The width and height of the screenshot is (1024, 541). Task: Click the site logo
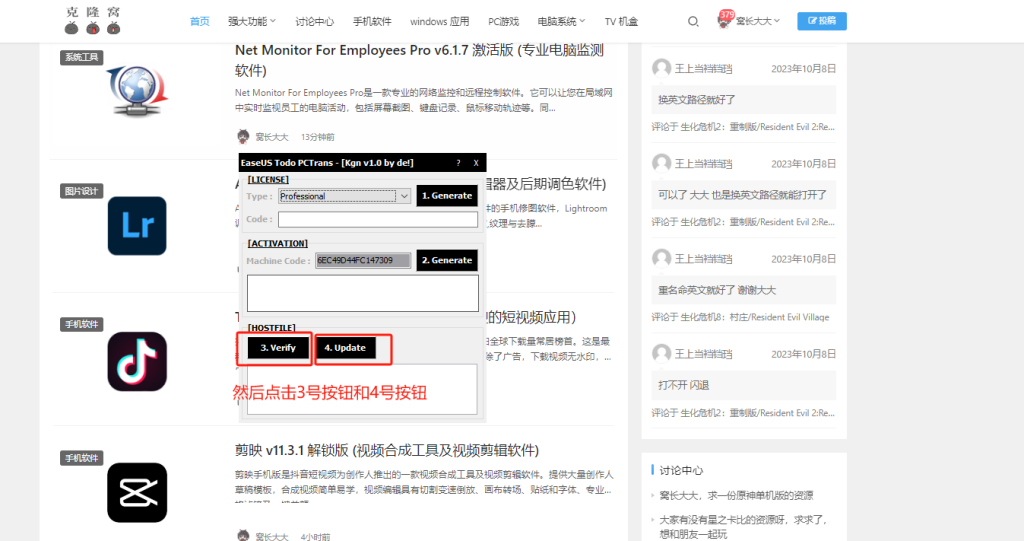(93, 20)
